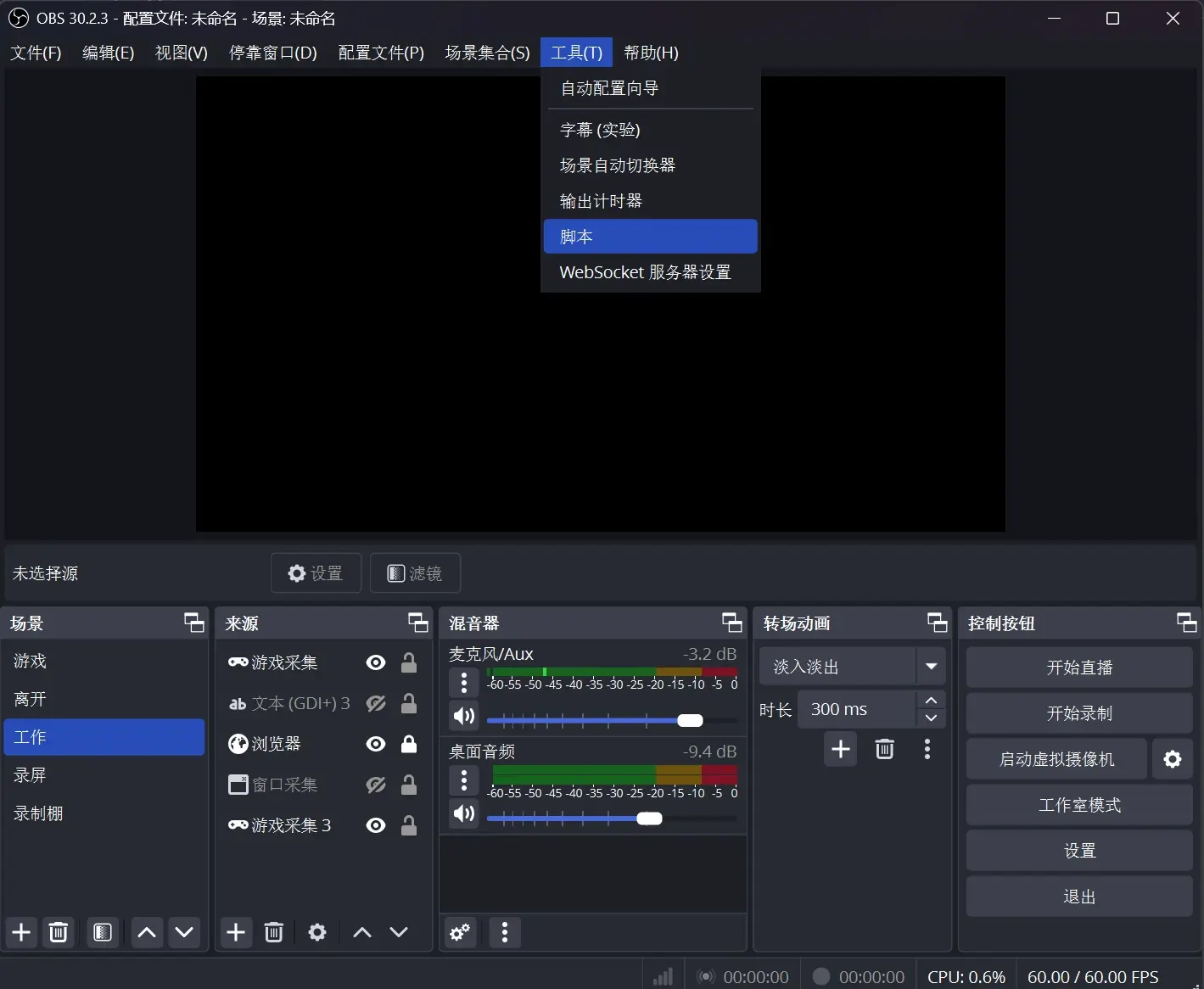Undock the 控制按钮 panel
This screenshot has width=1204, height=989.
[x=1187, y=623]
